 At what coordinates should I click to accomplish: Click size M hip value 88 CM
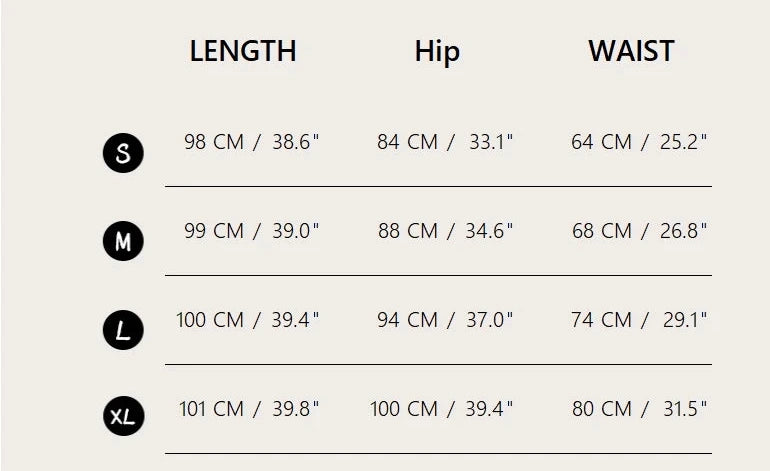click(x=408, y=231)
